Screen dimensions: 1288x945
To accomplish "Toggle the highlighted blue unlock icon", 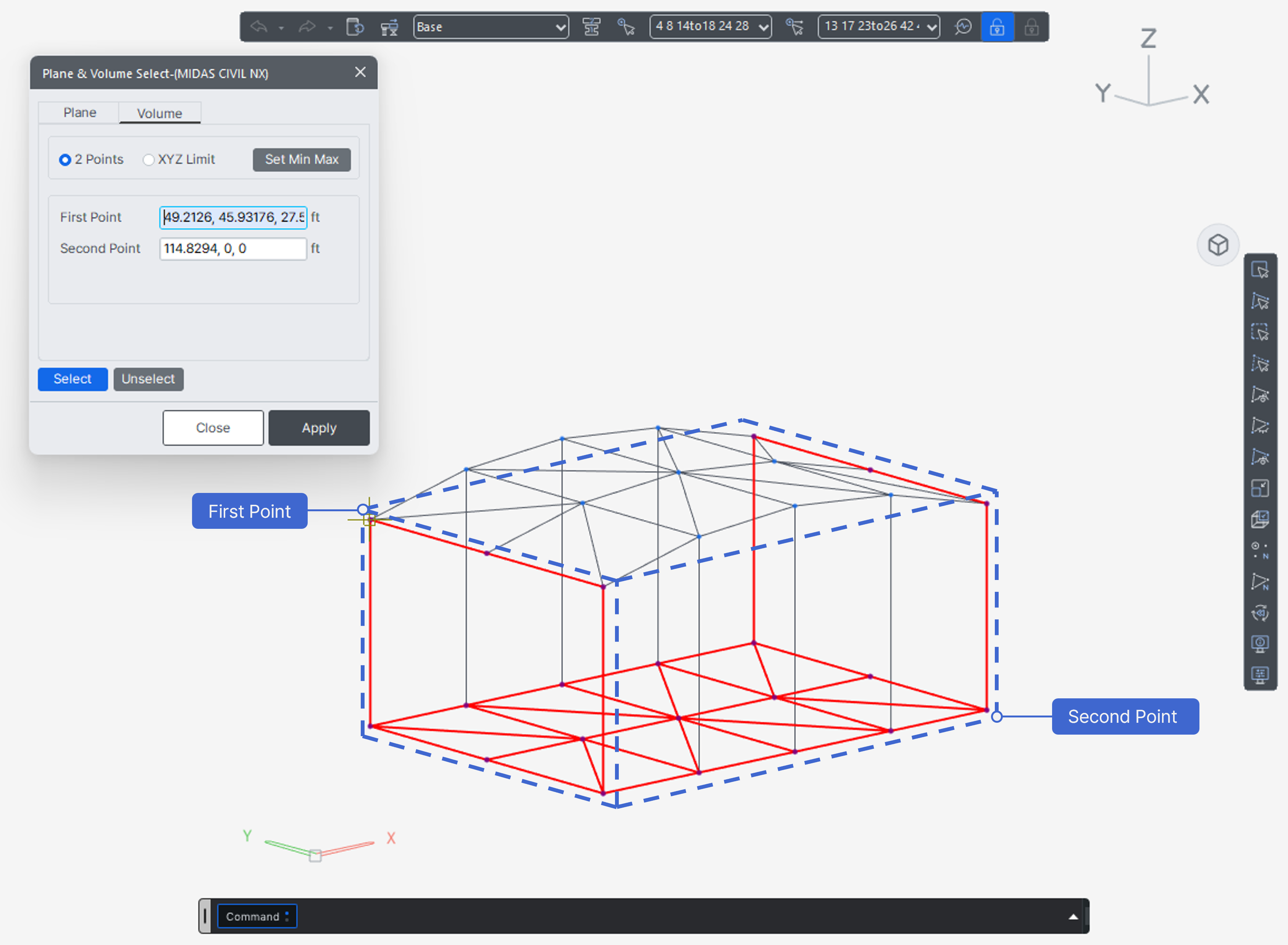I will tap(997, 27).
